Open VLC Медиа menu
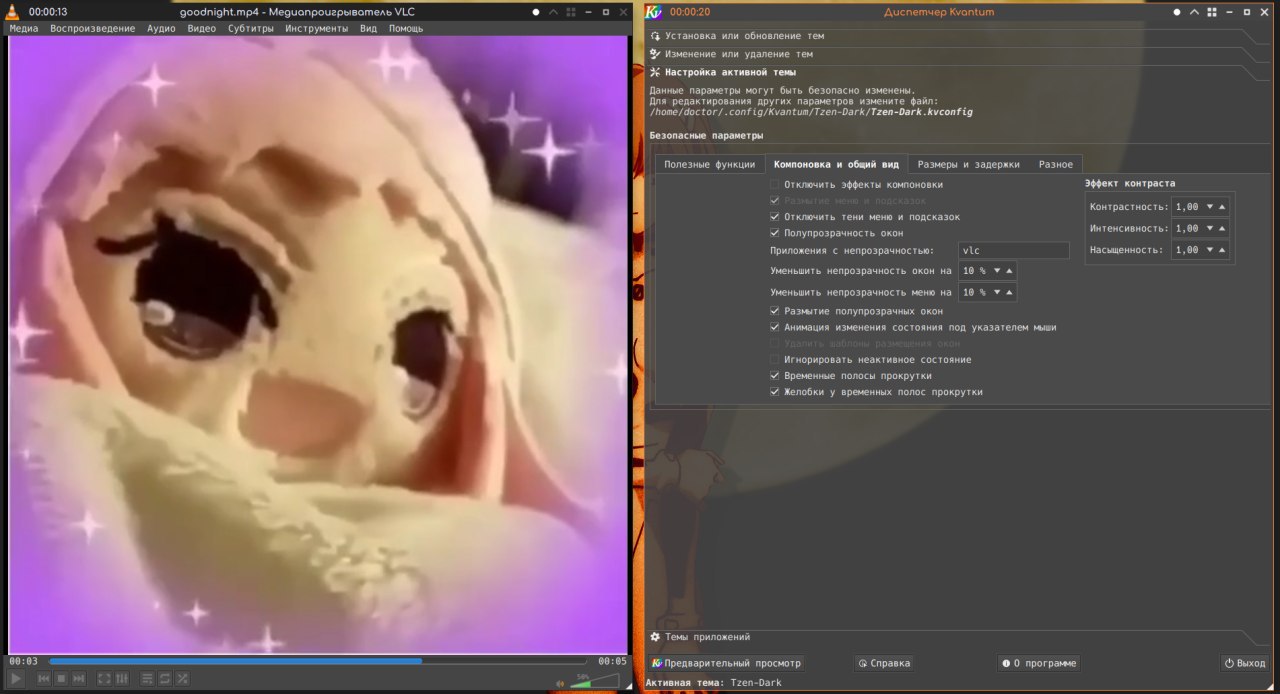Screen dimensions: 1280x694 coord(24,29)
